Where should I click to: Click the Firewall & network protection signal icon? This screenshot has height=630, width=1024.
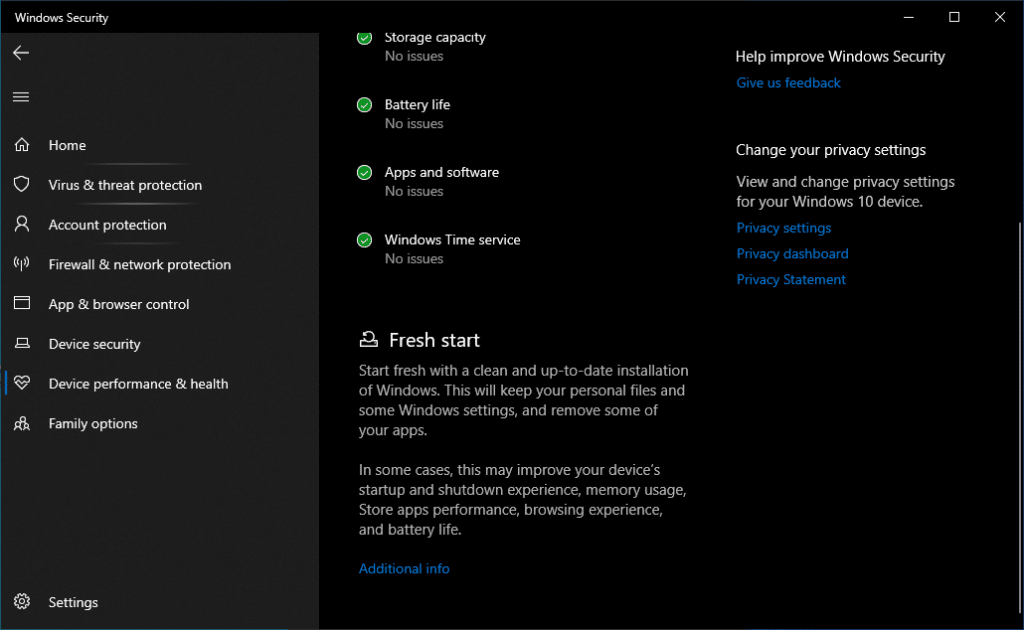tap(21, 264)
